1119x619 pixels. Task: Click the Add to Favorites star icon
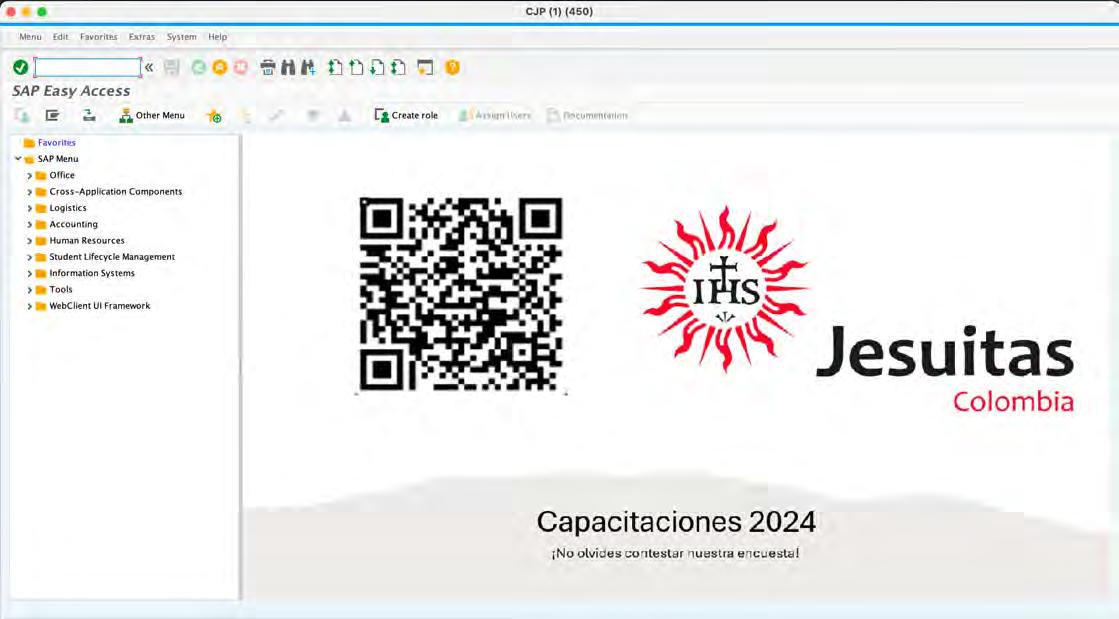214,116
